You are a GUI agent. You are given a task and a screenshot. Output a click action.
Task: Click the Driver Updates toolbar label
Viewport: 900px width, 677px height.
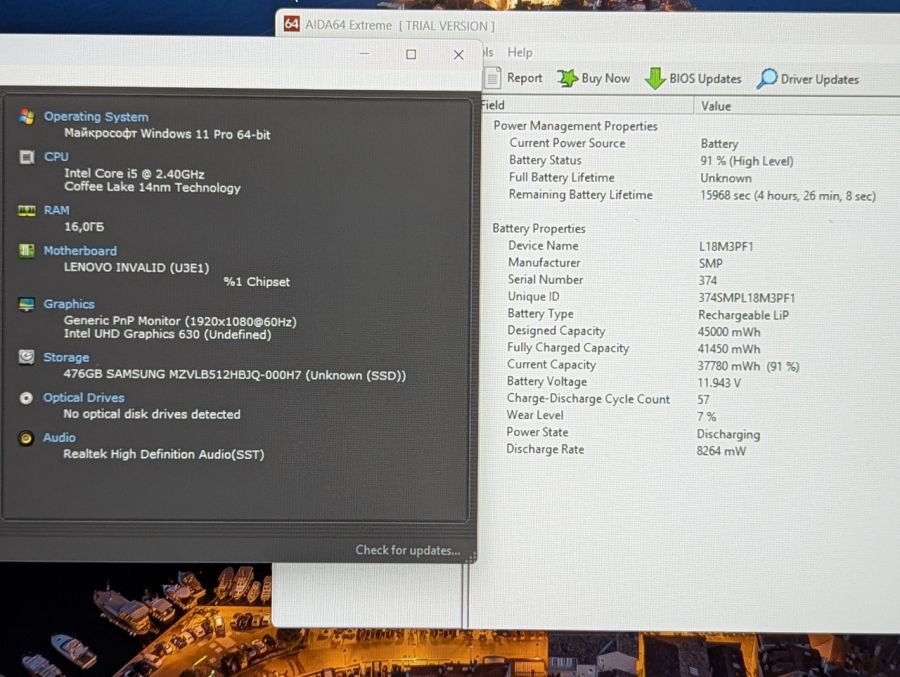tap(820, 79)
